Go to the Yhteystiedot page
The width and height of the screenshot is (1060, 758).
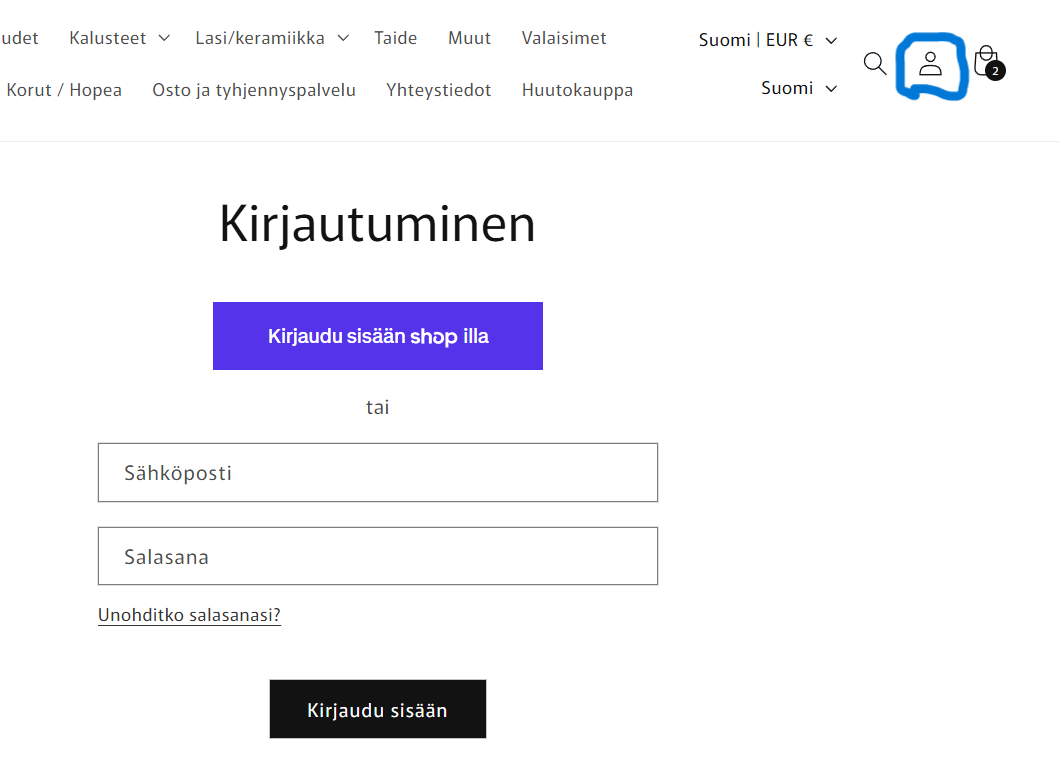point(439,90)
